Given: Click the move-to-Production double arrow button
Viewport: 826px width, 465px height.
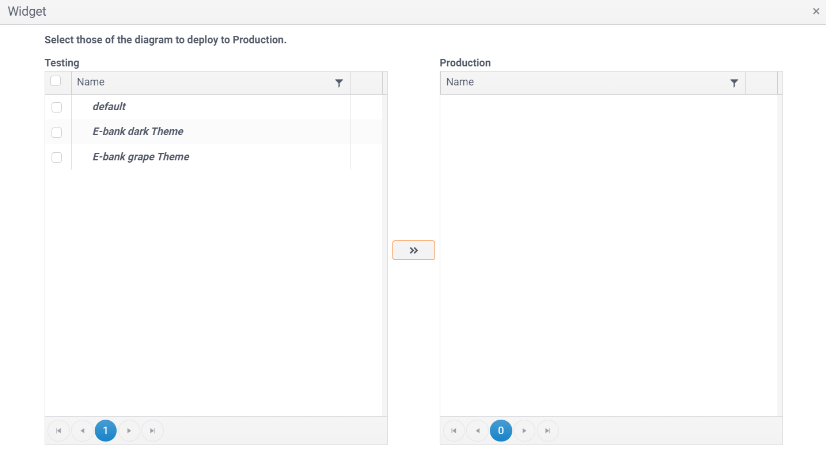Looking at the screenshot, I should coord(413,250).
